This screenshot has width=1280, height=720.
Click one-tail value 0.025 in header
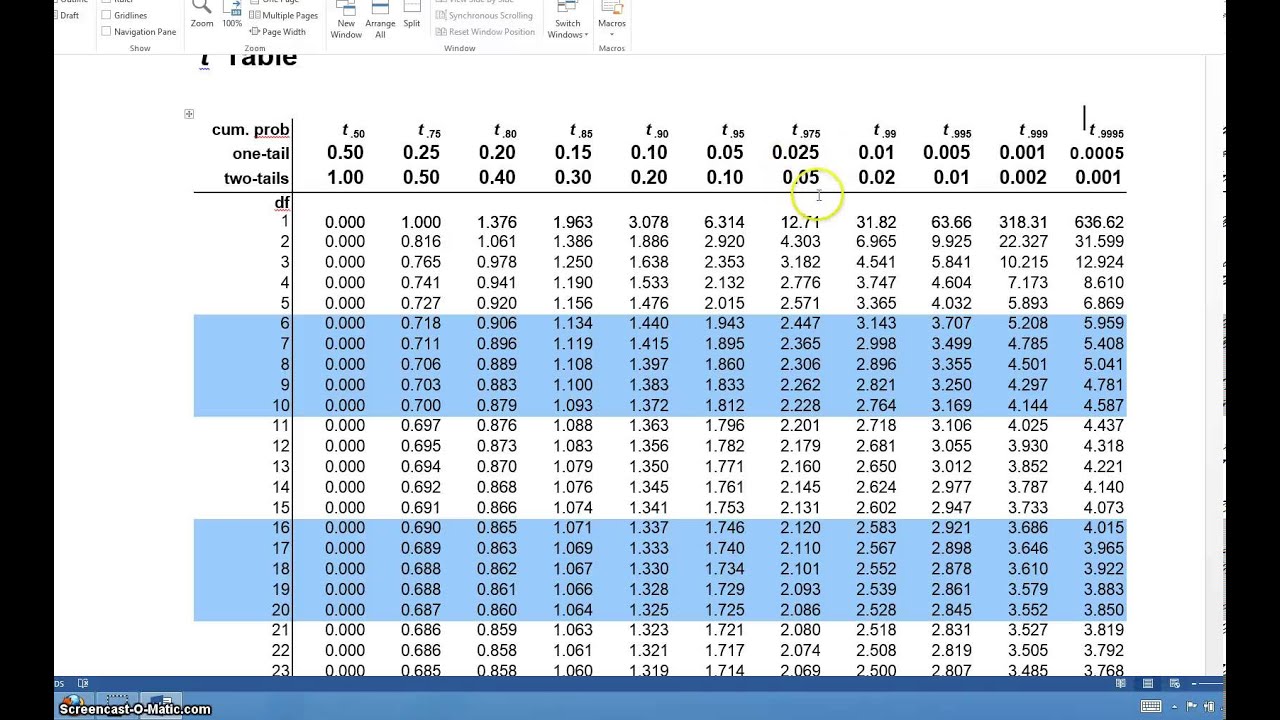tap(796, 153)
